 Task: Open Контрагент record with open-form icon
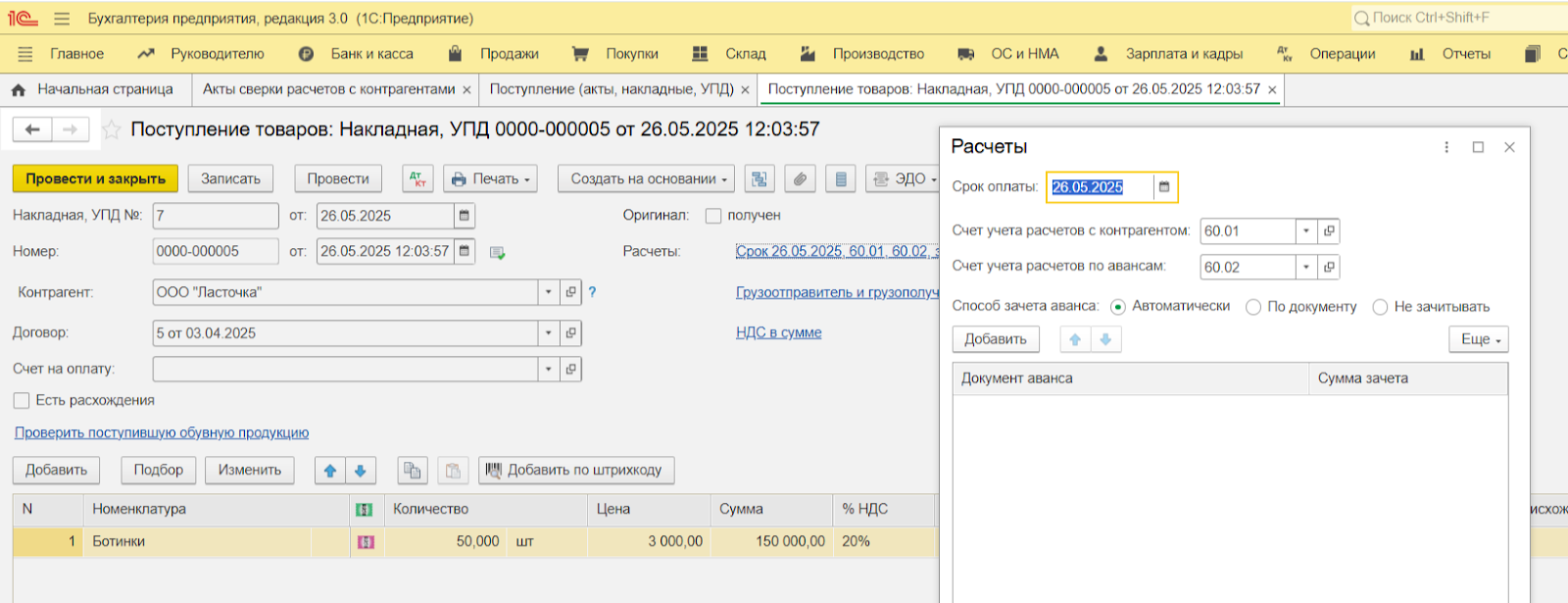570,292
